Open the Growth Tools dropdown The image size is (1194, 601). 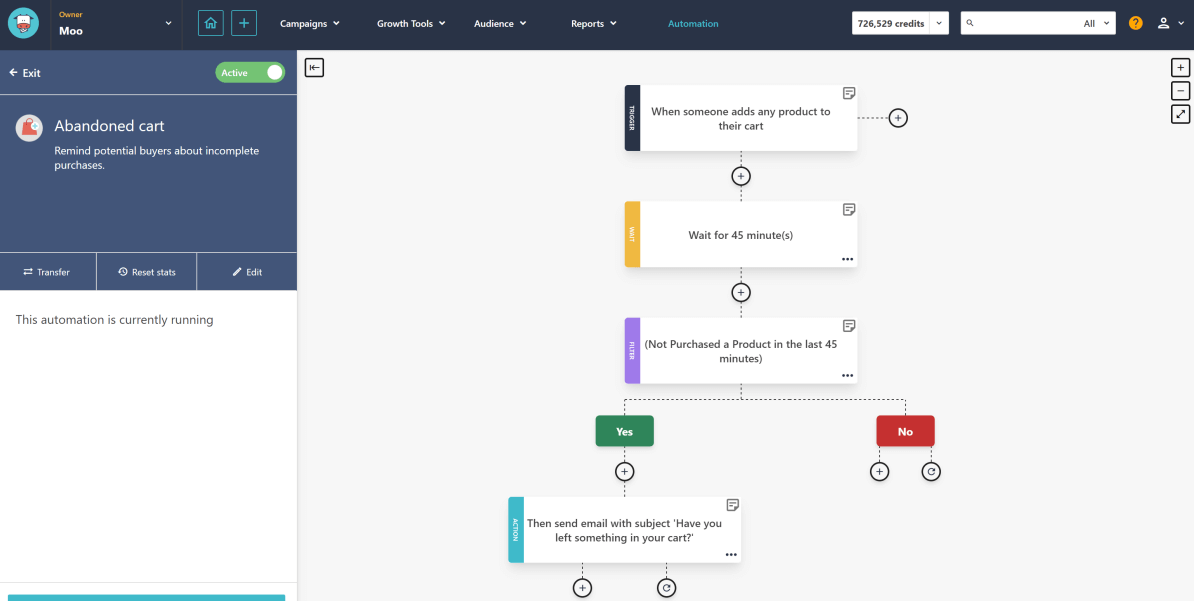[x=411, y=22]
